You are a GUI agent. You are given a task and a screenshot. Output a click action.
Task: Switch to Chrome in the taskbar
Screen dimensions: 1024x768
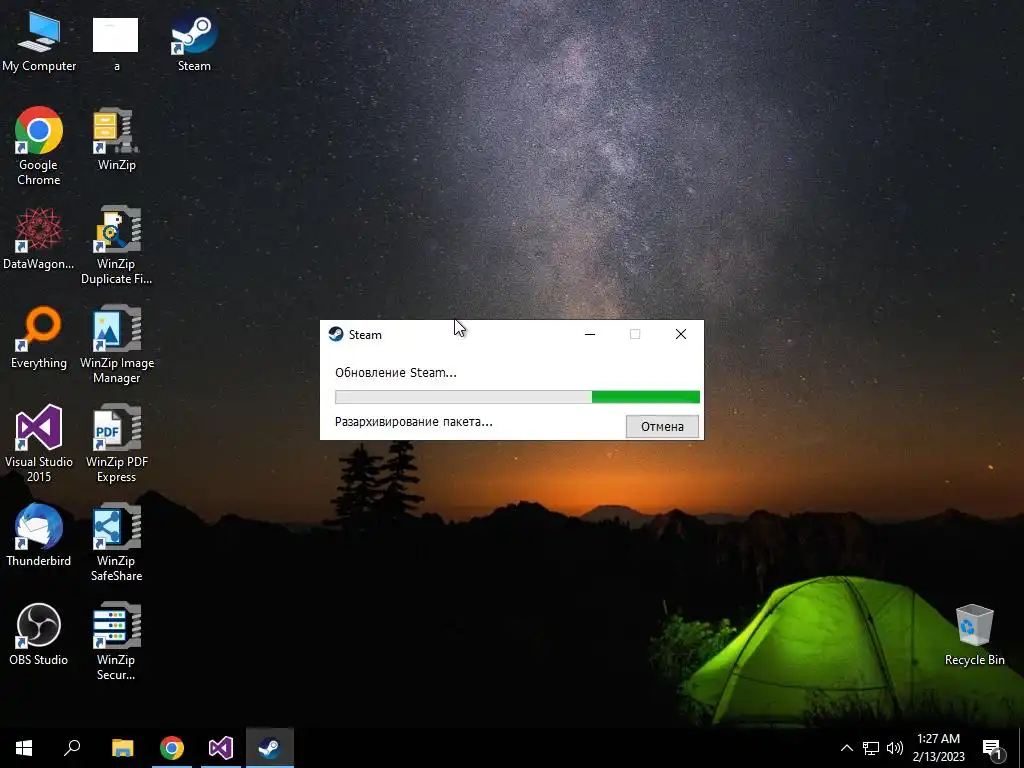click(x=172, y=748)
